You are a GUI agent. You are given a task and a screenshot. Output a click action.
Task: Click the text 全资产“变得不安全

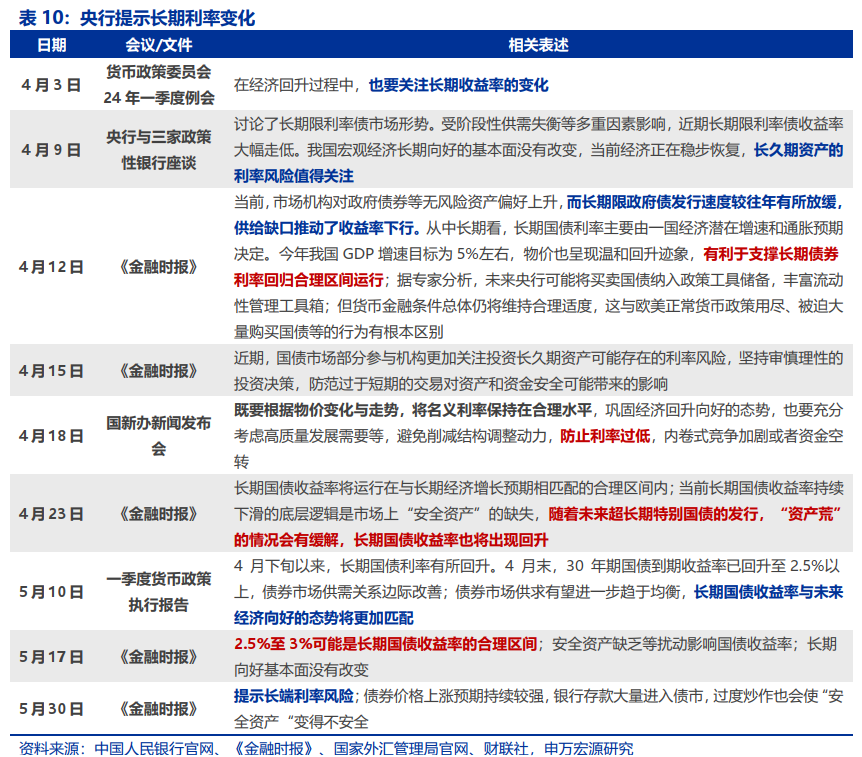[x=301, y=722]
